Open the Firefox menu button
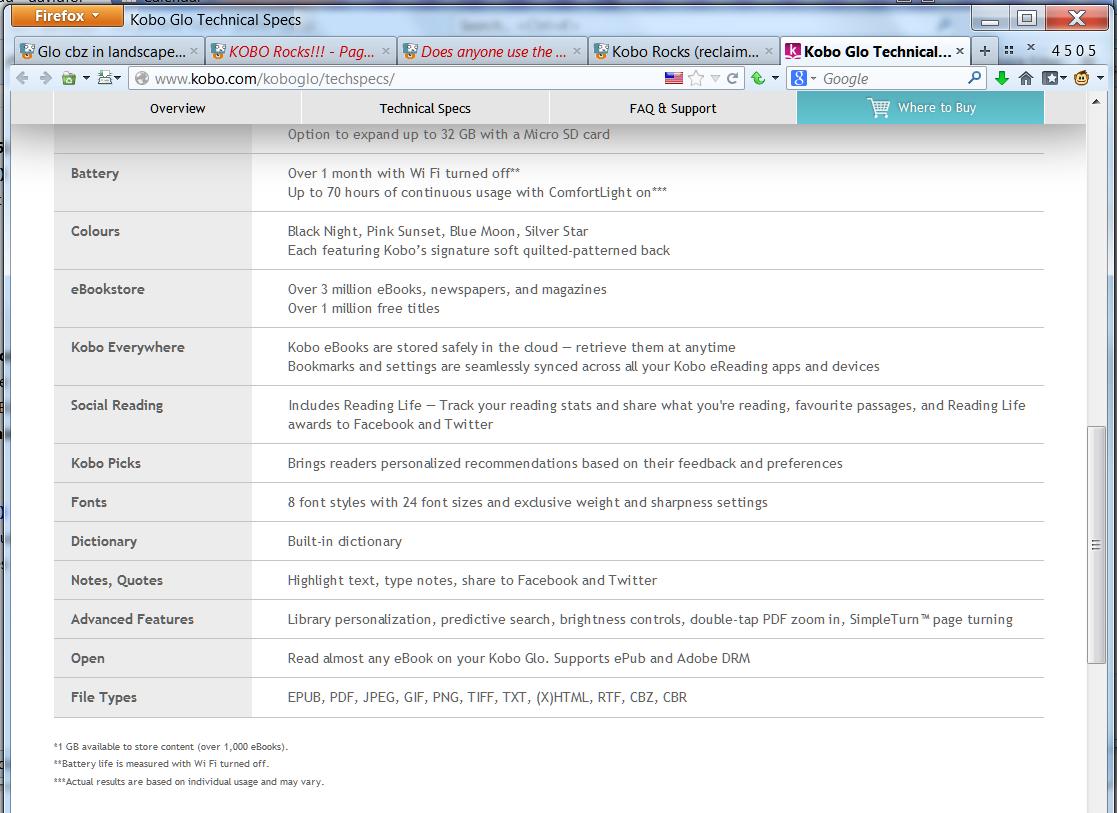Image resolution: width=1117 pixels, height=813 pixels. [x=67, y=16]
